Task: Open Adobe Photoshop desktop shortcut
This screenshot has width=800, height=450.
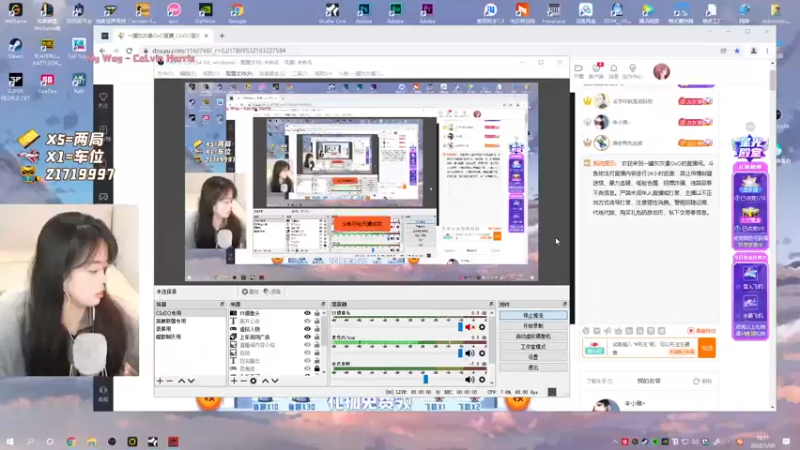Action: coord(364,13)
